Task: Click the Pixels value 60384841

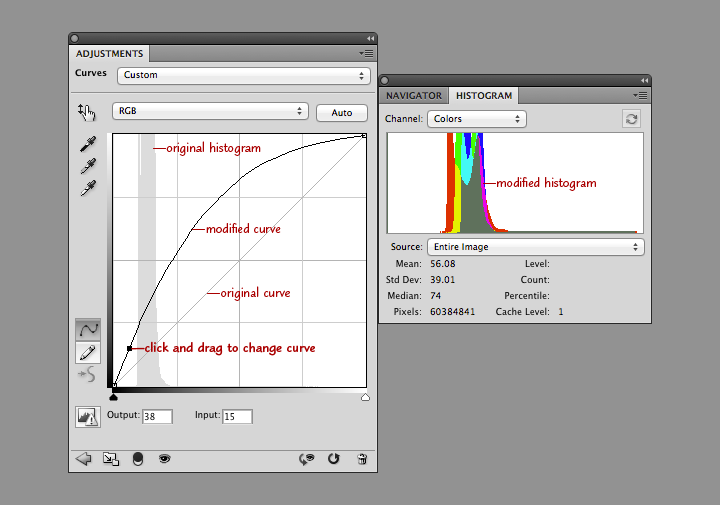Action: (x=452, y=312)
